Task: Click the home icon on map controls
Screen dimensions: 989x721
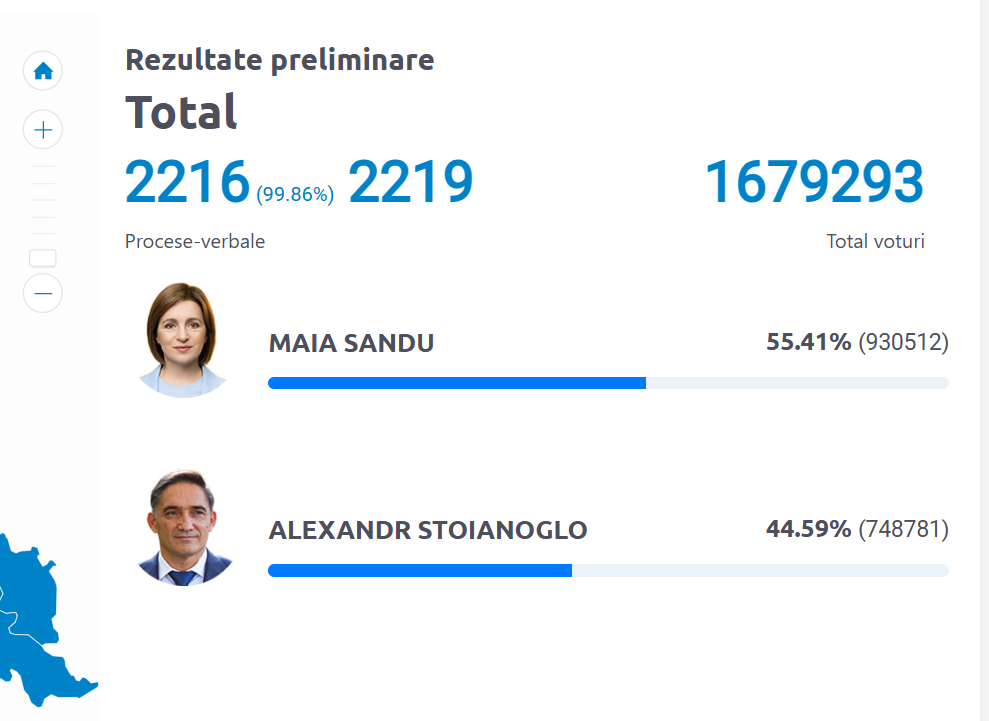Action: point(43,72)
